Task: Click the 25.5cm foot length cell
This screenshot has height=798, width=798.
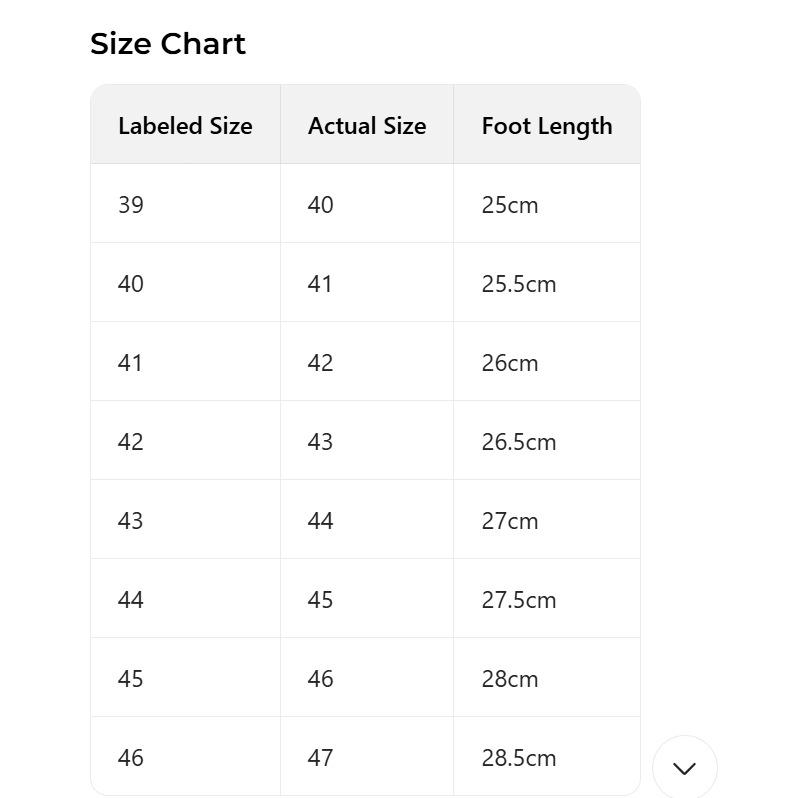Action: [519, 284]
